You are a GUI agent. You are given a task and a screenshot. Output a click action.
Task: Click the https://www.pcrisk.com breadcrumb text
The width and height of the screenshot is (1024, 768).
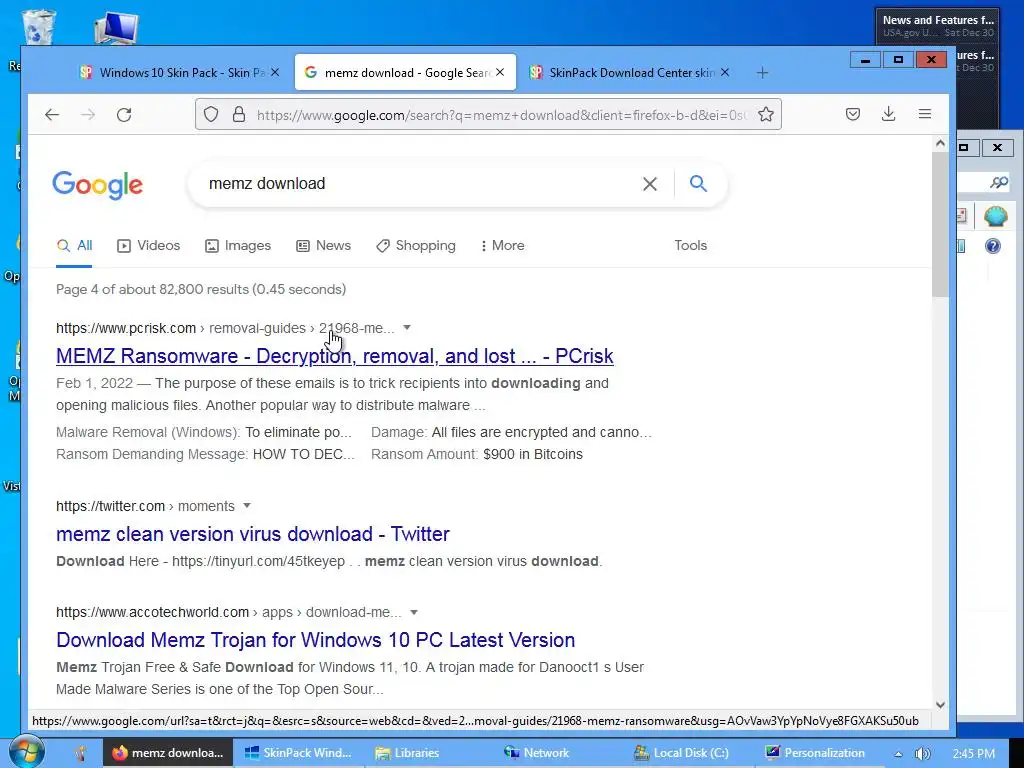(126, 328)
